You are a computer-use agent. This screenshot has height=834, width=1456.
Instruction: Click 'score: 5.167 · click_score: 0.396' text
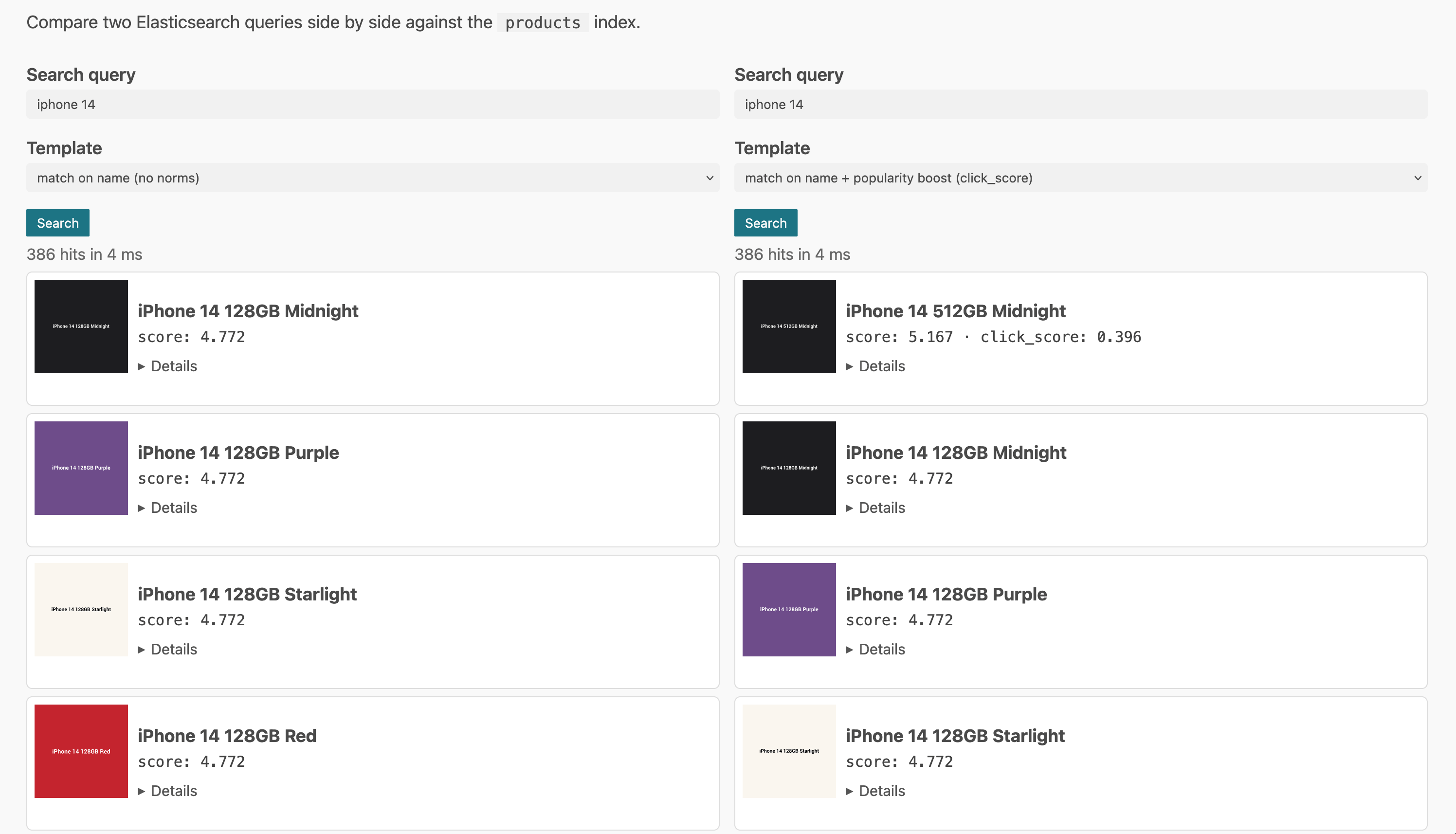point(993,337)
